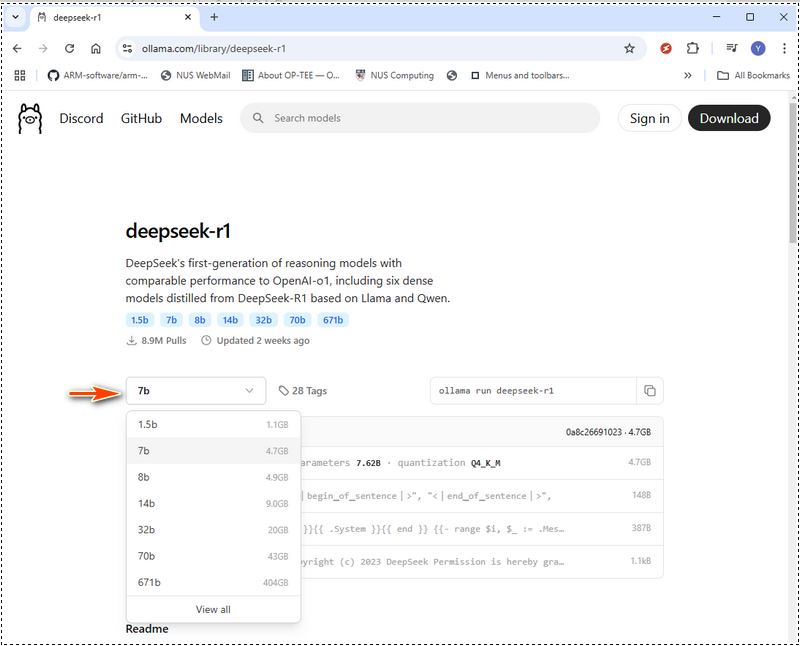Pick the 32b option in dropdown
The width and height of the screenshot is (800, 646).
pos(213,530)
